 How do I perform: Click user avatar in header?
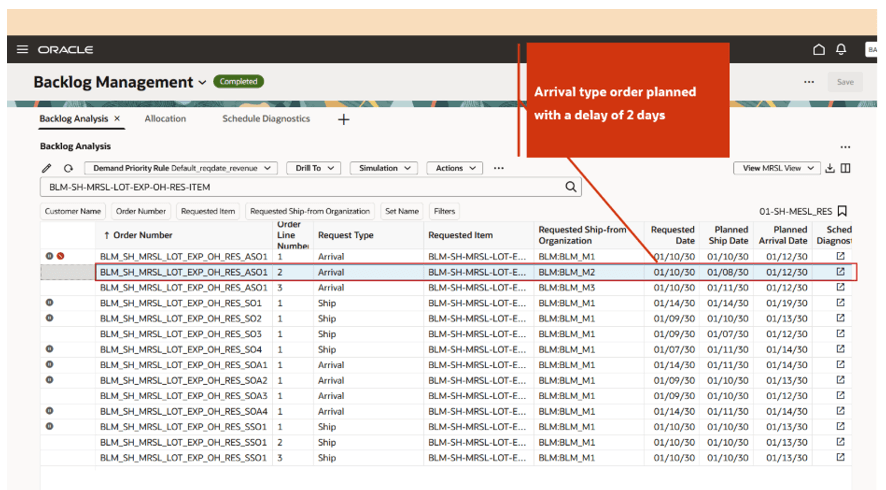(871, 50)
